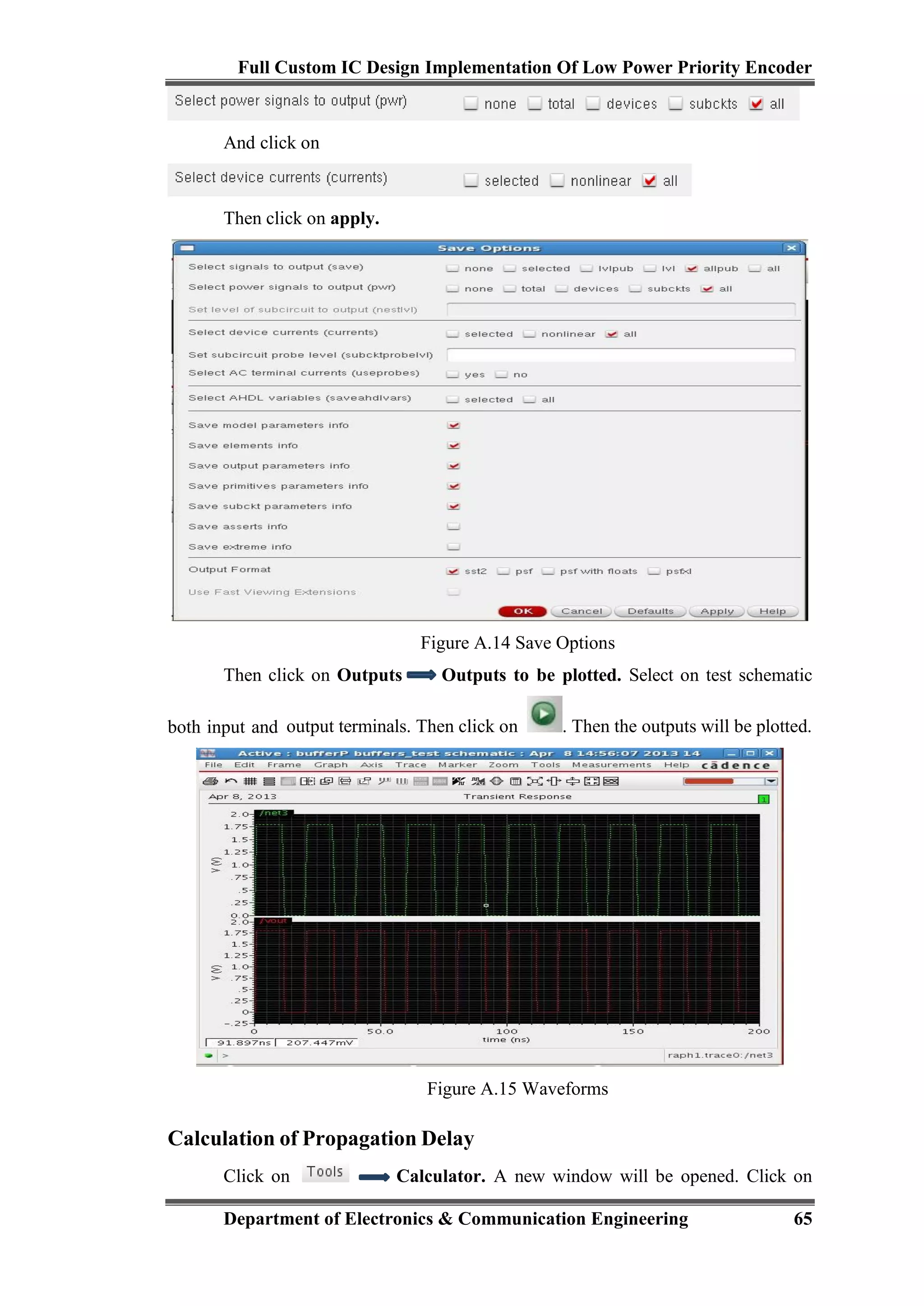Click the four-arrow expand toolbar icon
The width and height of the screenshot is (924, 1306).
(x=592, y=781)
